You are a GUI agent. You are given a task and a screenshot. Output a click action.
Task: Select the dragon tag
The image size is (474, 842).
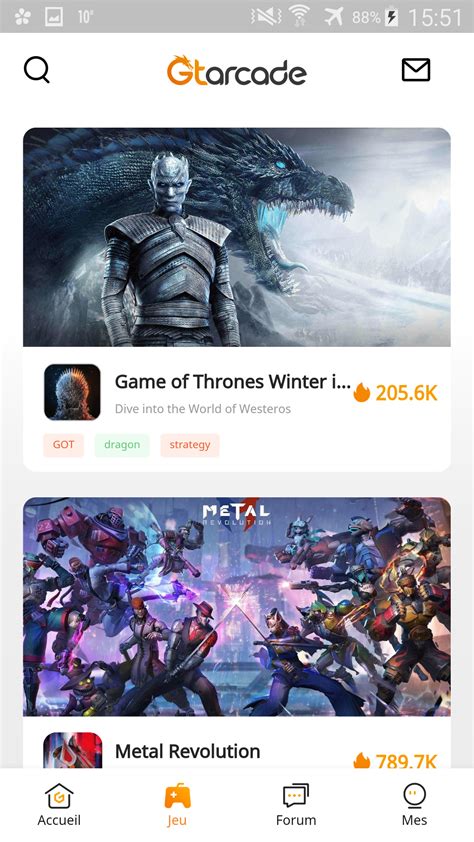tap(122, 445)
